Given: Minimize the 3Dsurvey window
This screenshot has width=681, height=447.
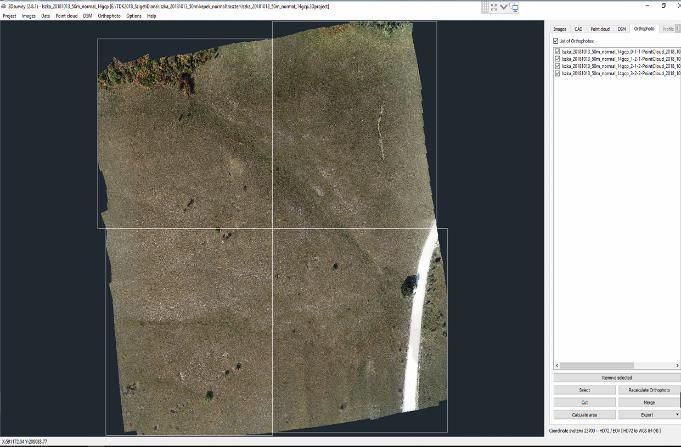Looking at the screenshot, I should [648, 6].
